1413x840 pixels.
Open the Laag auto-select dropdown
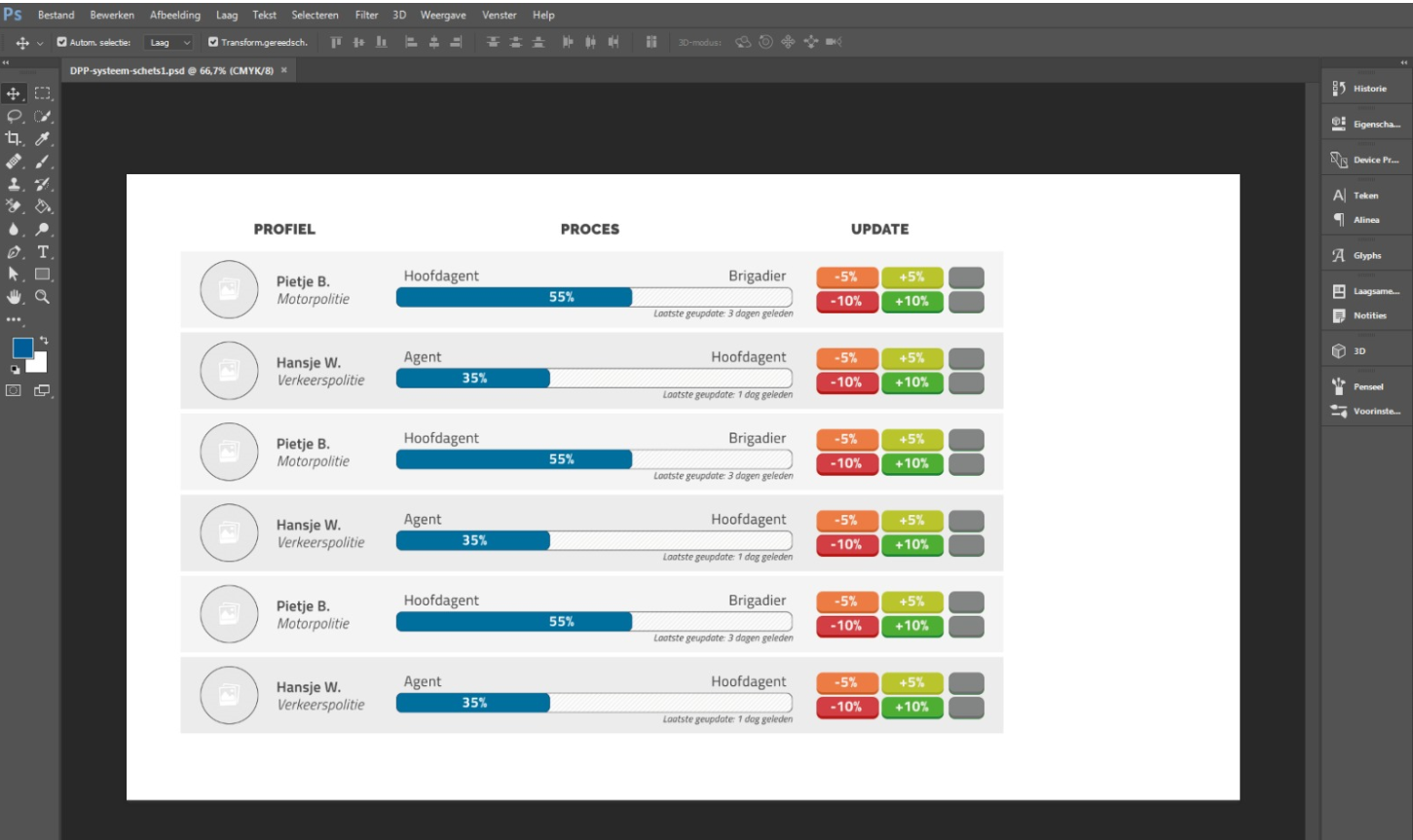pos(169,42)
